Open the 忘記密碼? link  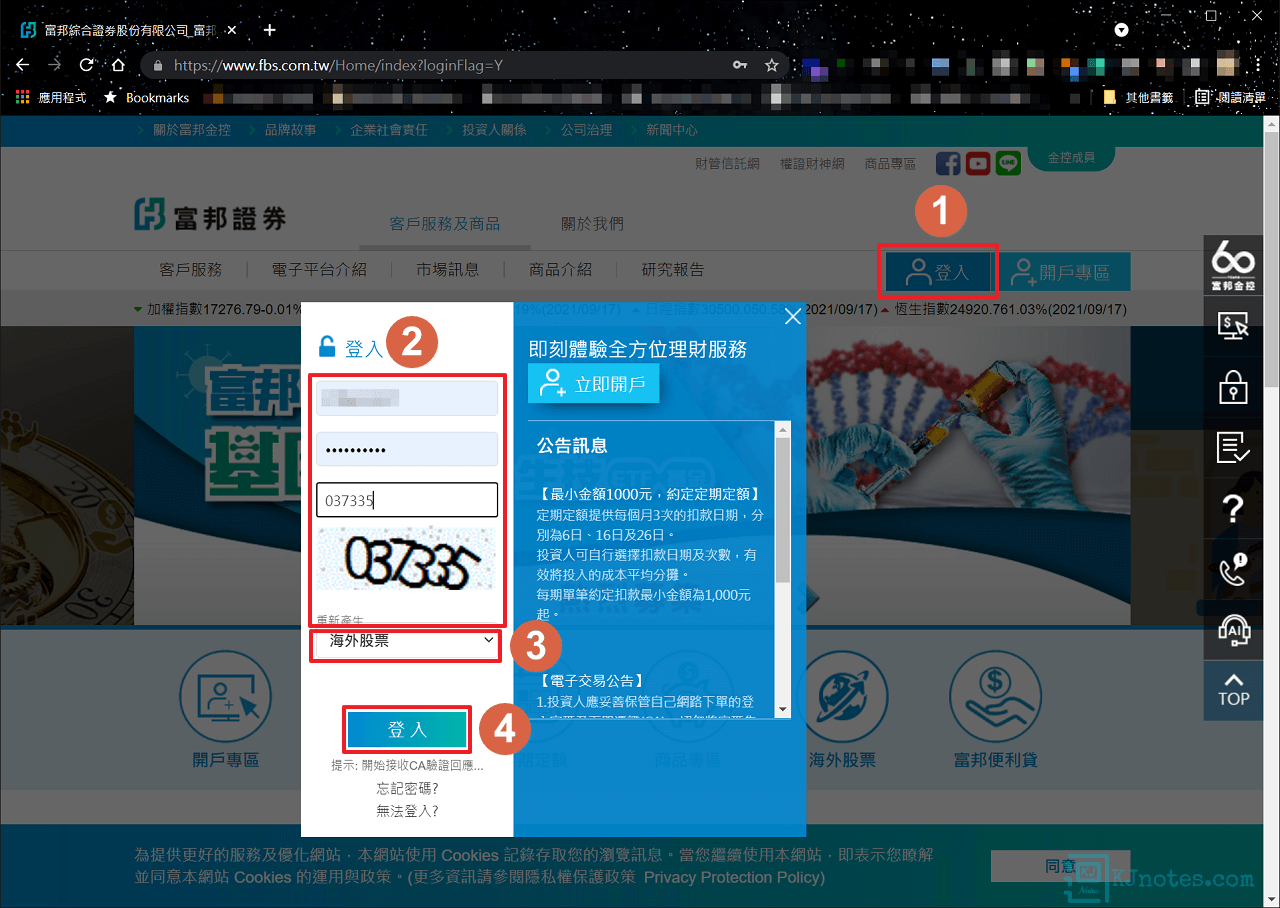407,789
